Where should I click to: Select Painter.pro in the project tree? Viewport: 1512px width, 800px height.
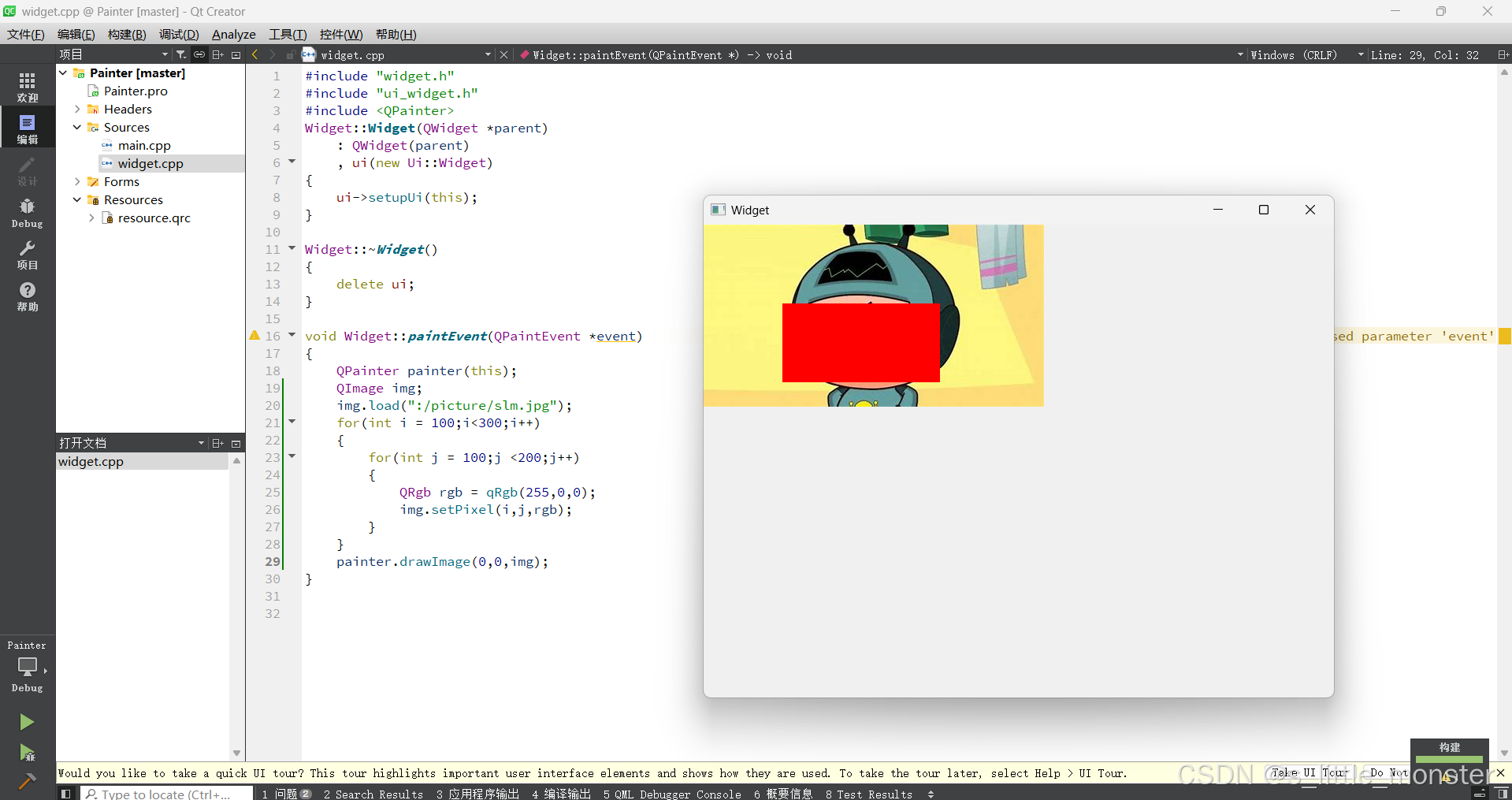coord(136,91)
